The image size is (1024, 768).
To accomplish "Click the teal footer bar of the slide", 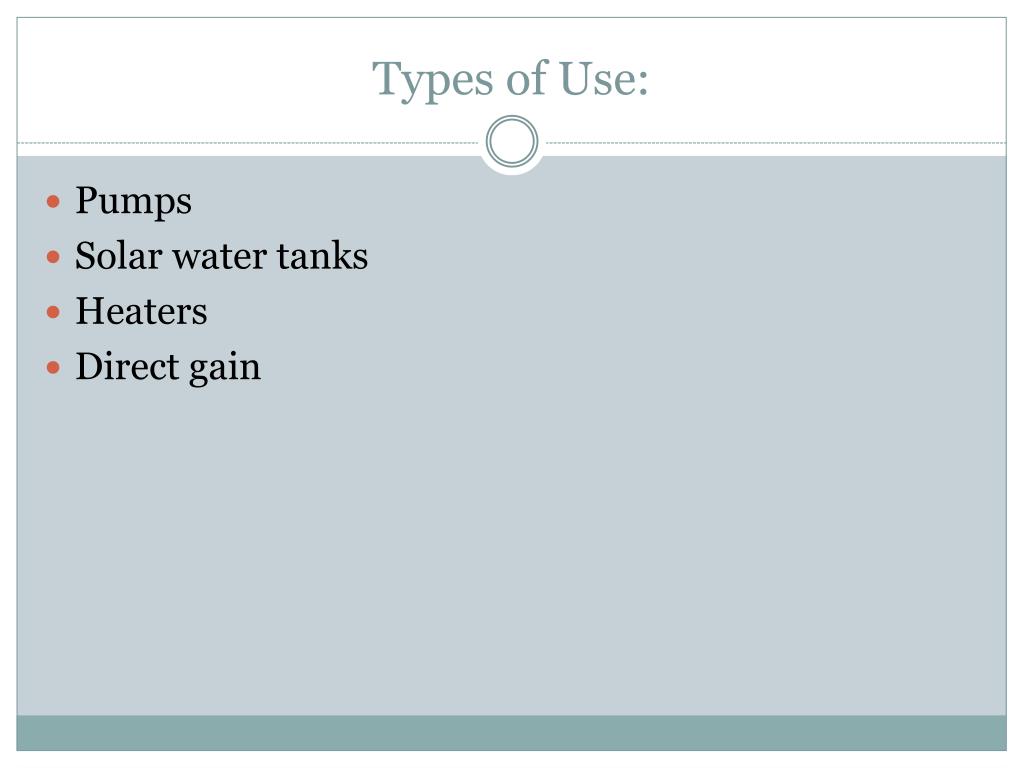I will (x=512, y=733).
